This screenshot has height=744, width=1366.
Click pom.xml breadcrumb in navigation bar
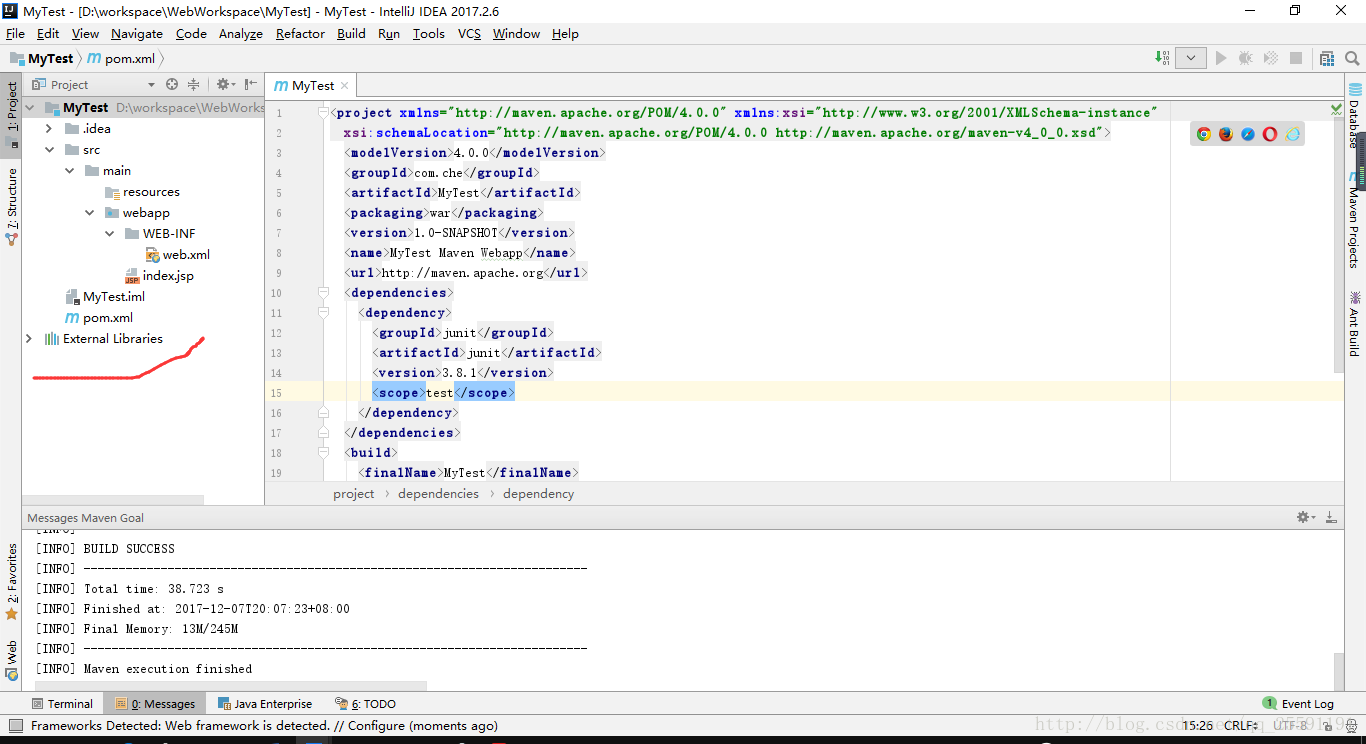120,59
